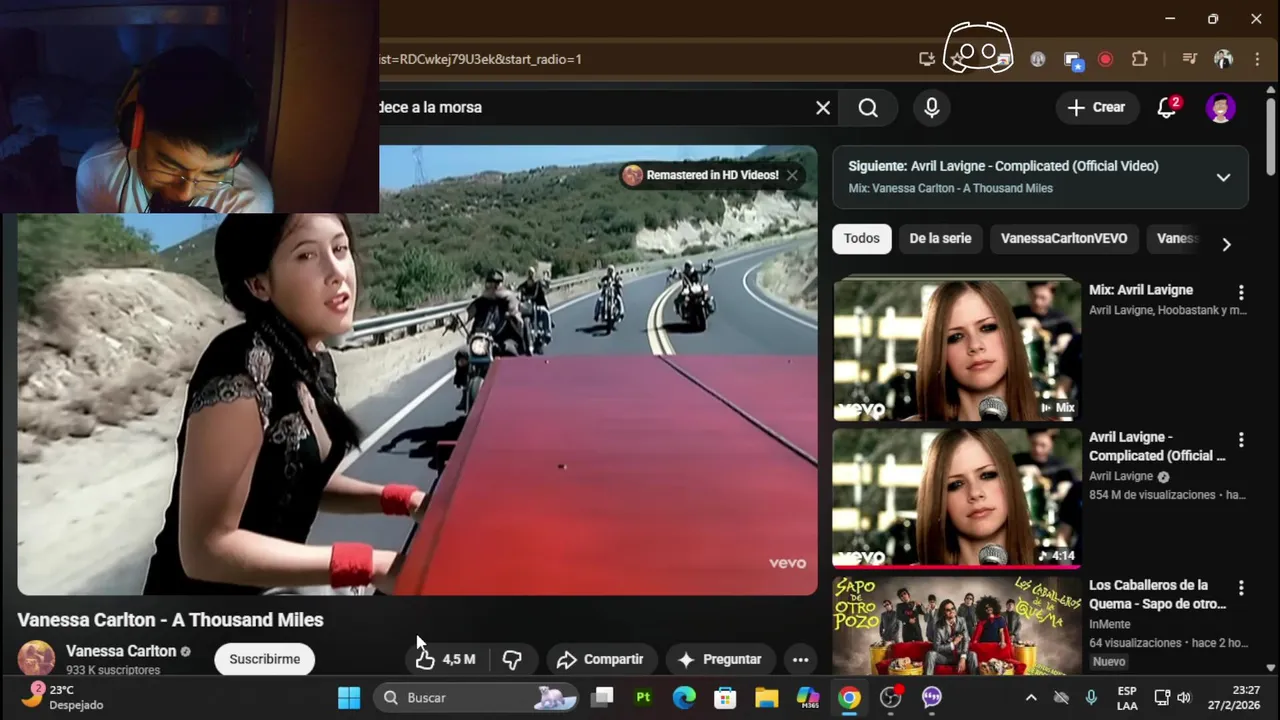
Task: Click the 23°C Despejado weather widget
Action: pyautogui.click(x=62, y=697)
